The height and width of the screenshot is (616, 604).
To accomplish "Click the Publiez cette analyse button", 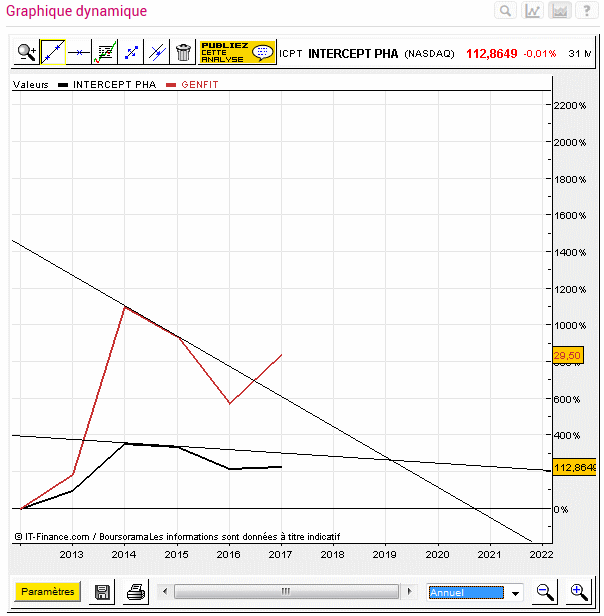I will pyautogui.click(x=237, y=52).
